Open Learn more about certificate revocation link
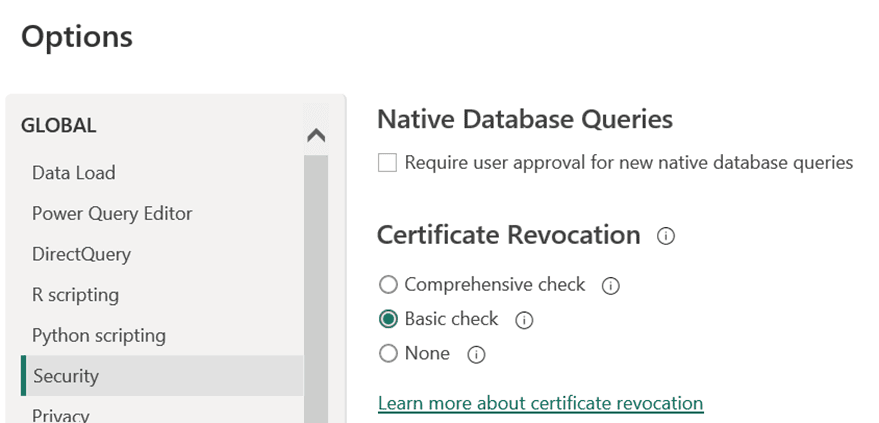The width and height of the screenshot is (879, 423). coord(540,403)
